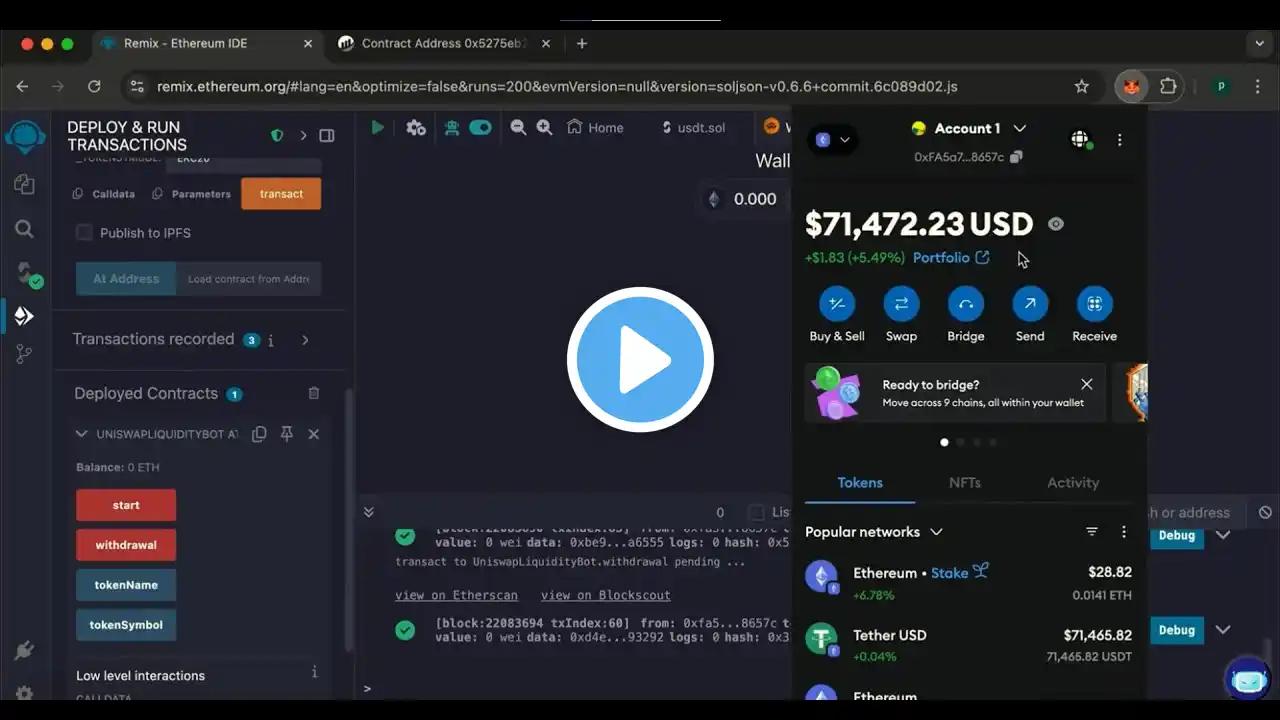Image resolution: width=1280 pixels, height=720 pixels.
Task: Remove the UniswapLiquidityBot deployed contract
Action: point(313,434)
